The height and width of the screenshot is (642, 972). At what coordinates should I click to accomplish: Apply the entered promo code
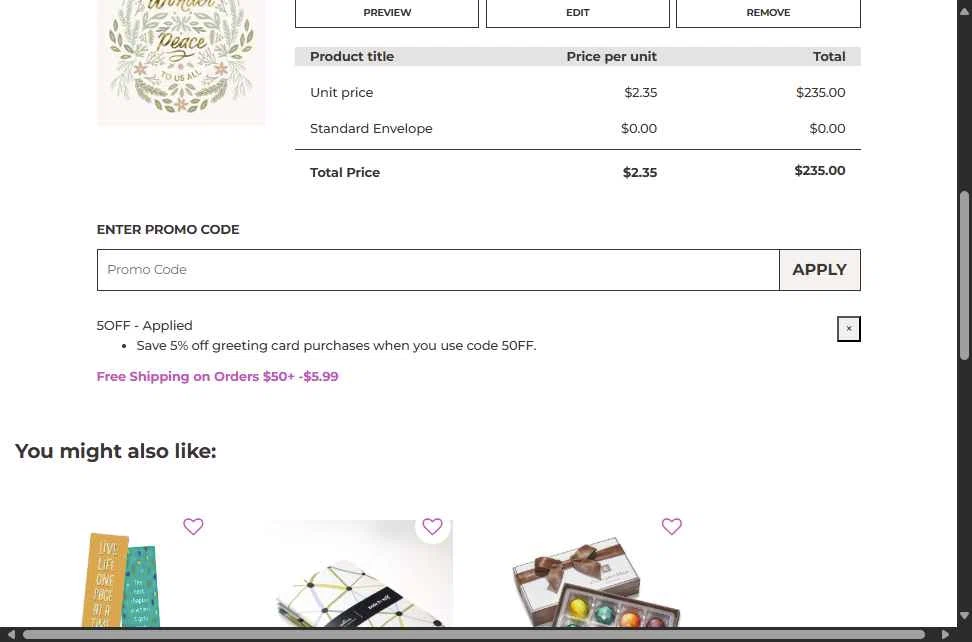[x=819, y=270]
